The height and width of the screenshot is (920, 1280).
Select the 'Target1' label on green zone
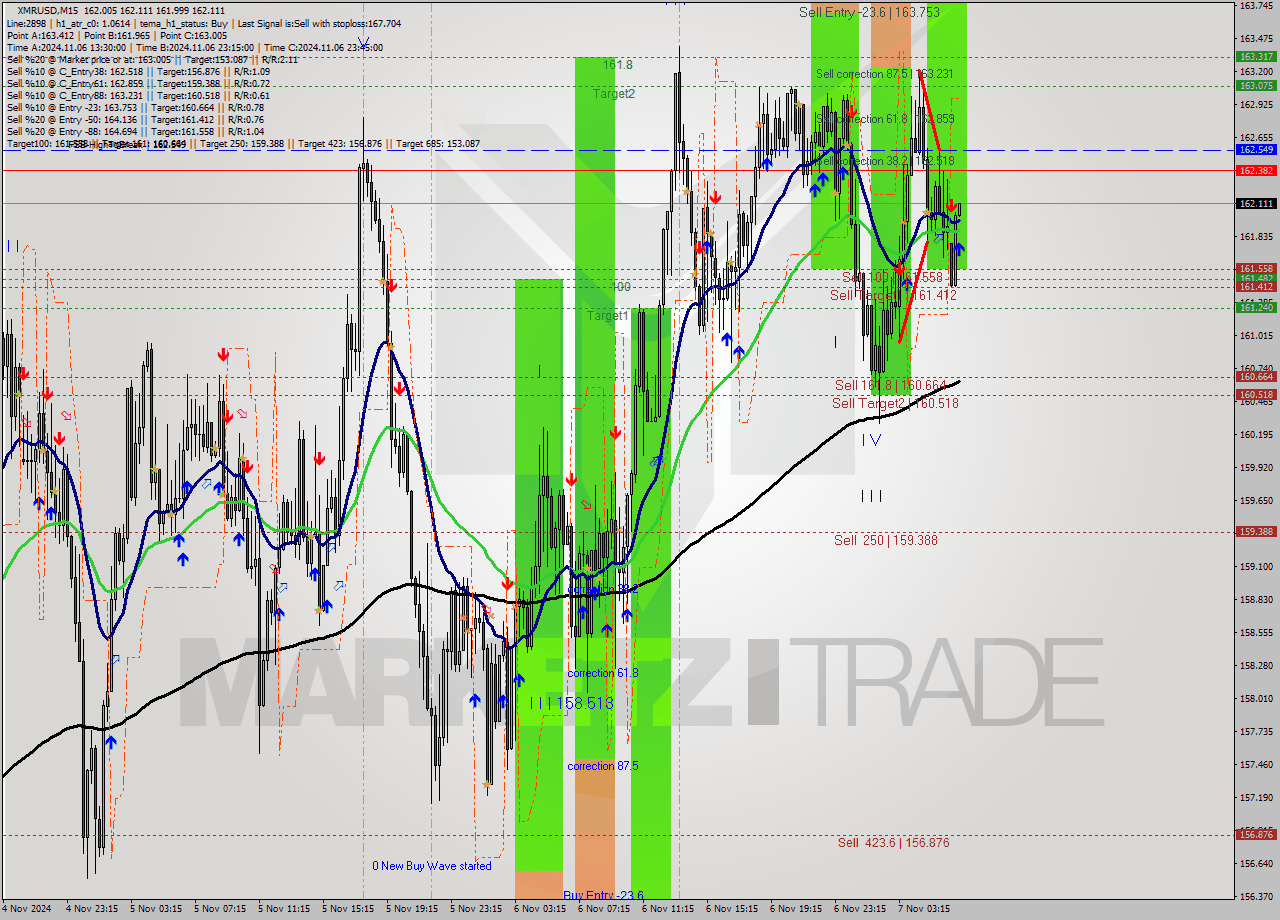click(607, 316)
